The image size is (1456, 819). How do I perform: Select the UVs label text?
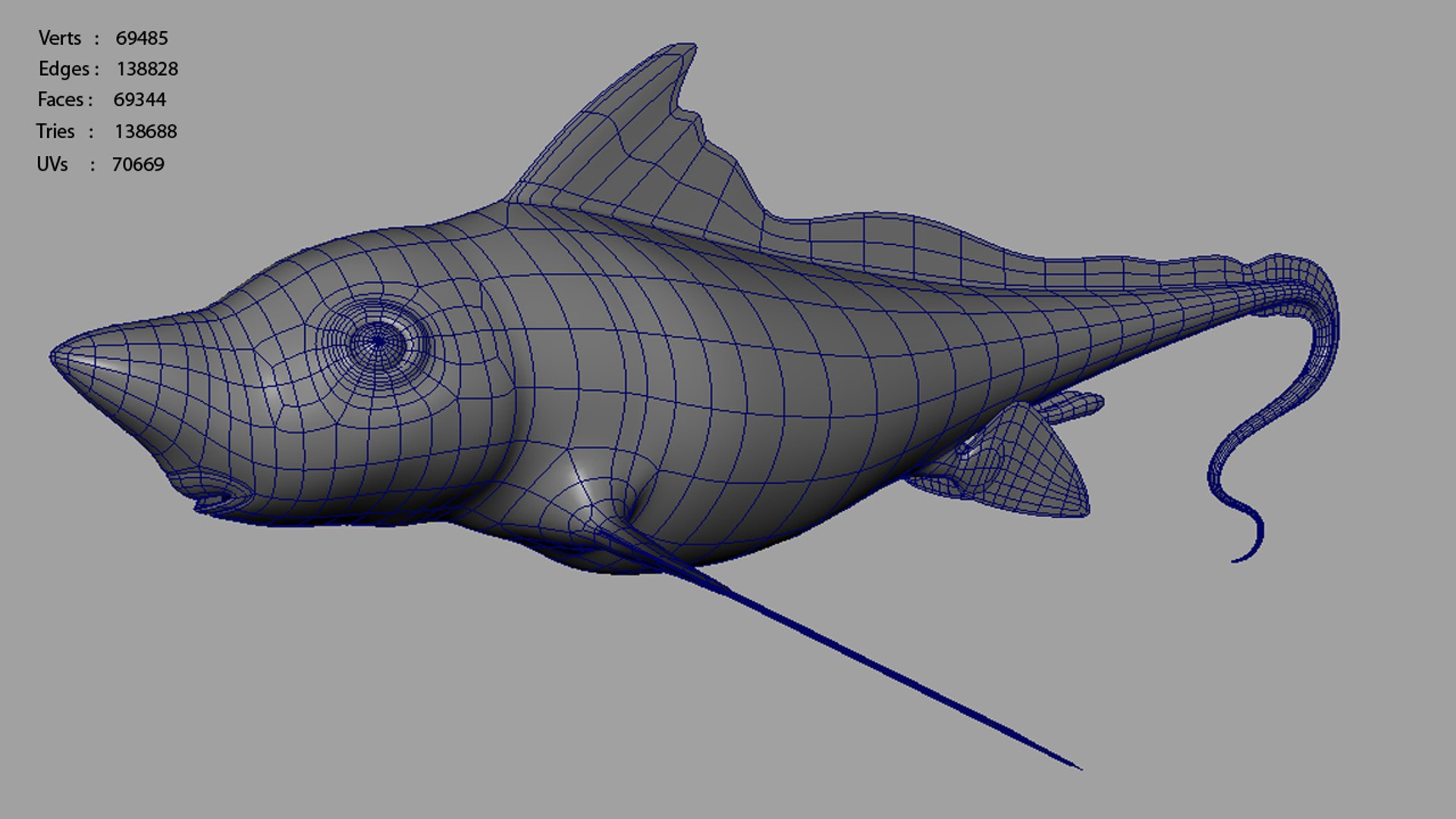click(x=52, y=165)
